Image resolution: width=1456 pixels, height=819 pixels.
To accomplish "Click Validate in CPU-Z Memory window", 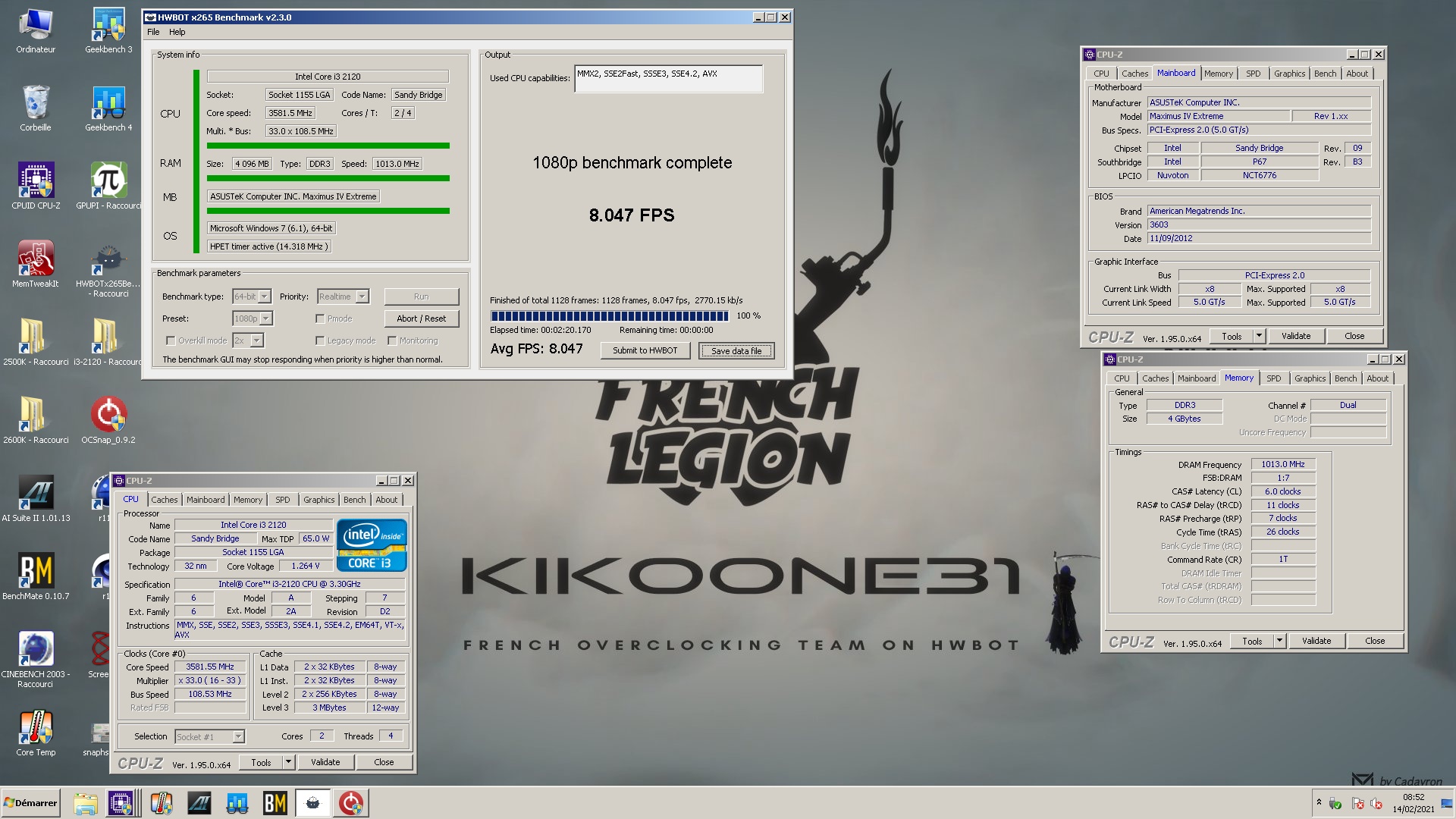I will 1316,641.
